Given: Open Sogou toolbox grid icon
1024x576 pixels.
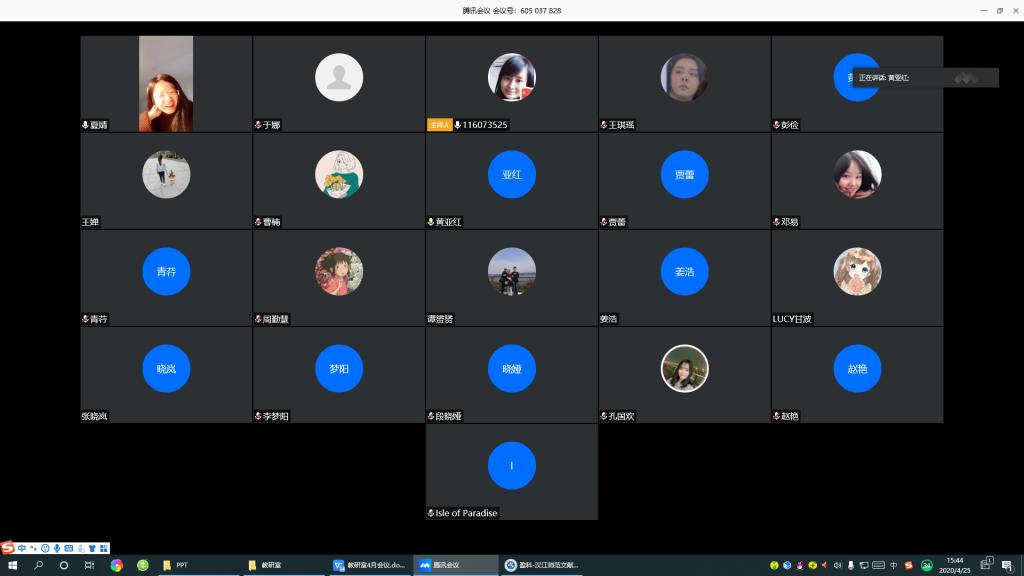Looking at the screenshot, I should [x=103, y=548].
